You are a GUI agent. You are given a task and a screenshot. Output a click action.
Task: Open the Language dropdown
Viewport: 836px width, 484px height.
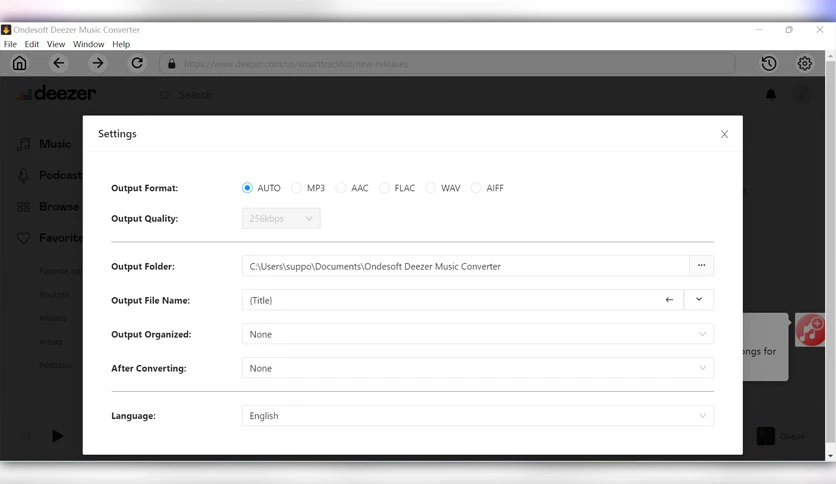tap(478, 416)
